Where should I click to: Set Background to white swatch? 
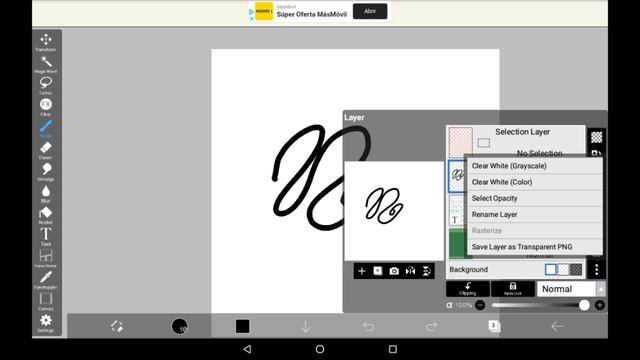pos(551,269)
